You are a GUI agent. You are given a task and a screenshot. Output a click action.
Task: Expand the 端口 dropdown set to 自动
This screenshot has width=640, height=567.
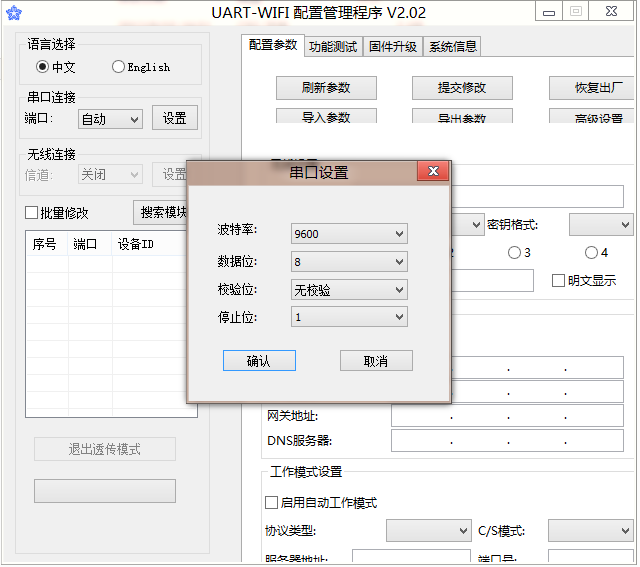point(110,119)
